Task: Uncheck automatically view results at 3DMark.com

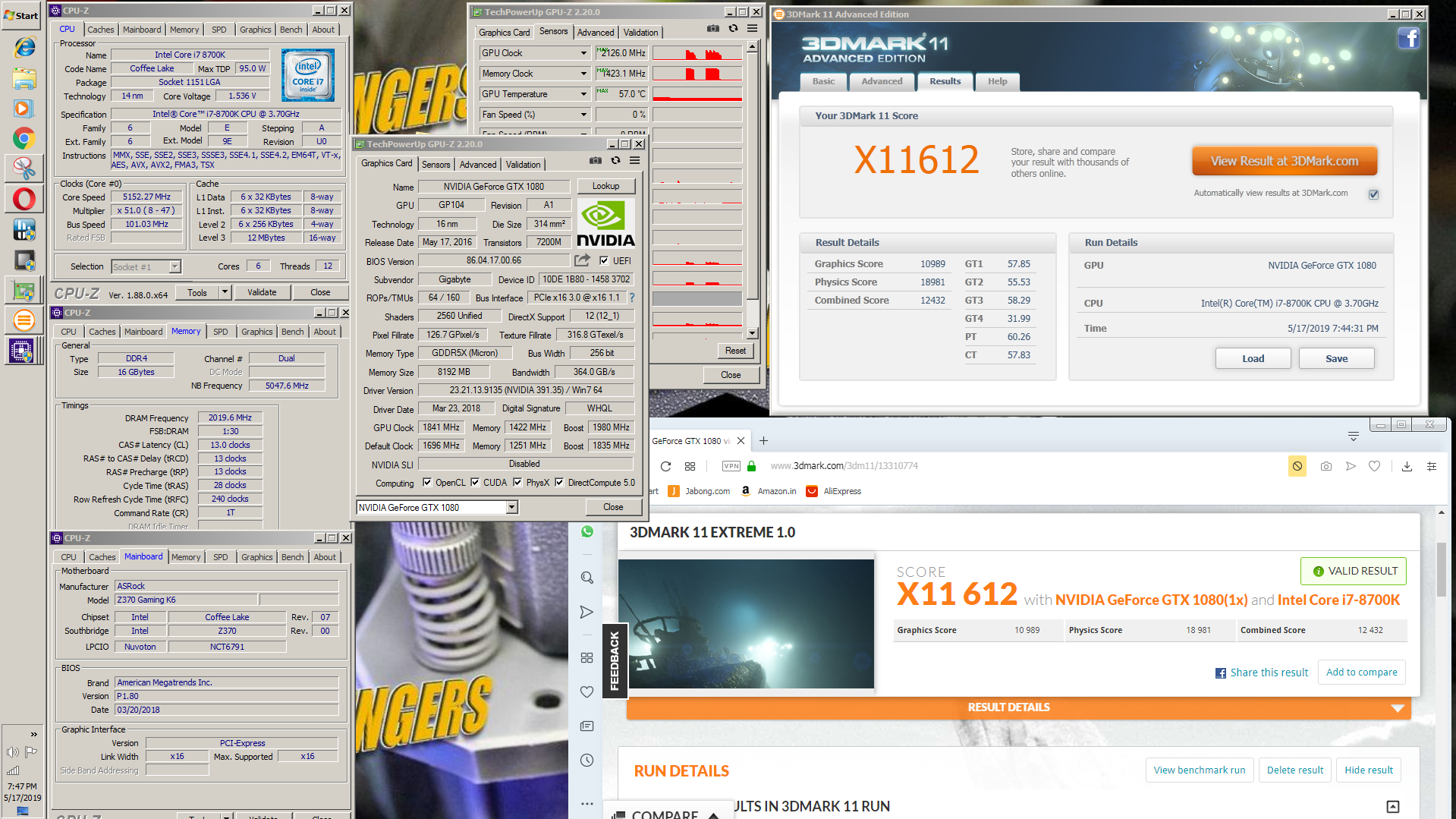Action: [x=1373, y=194]
